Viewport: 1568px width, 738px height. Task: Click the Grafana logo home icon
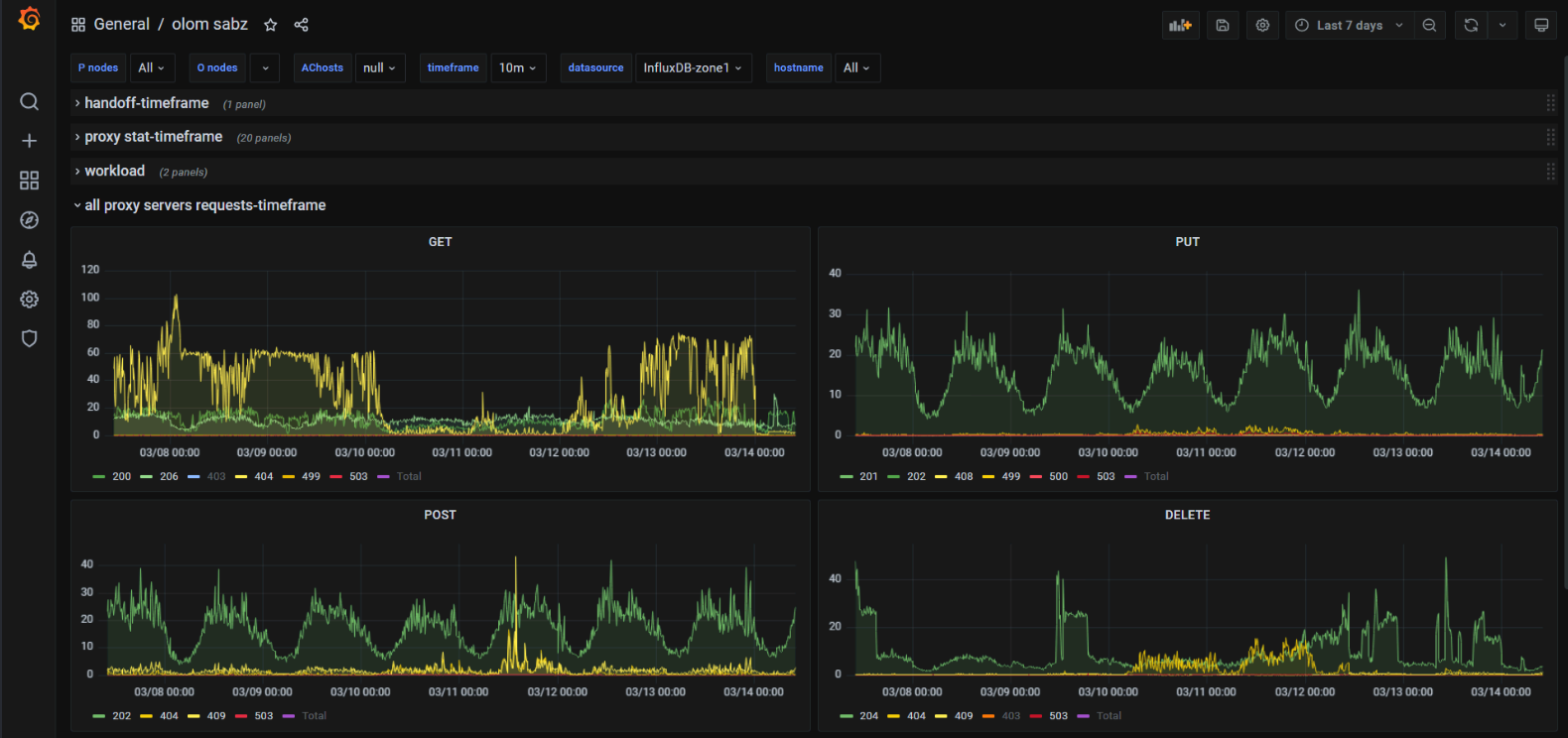coord(29,20)
